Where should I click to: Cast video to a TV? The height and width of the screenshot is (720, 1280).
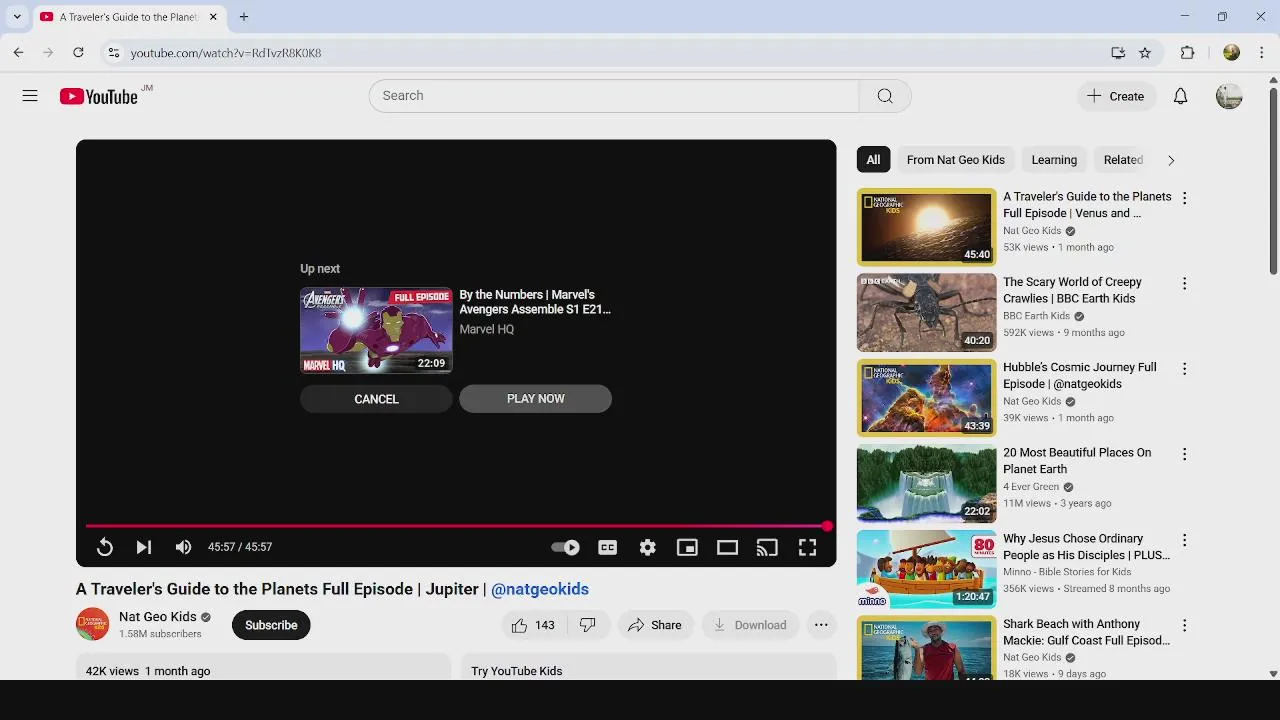point(767,547)
